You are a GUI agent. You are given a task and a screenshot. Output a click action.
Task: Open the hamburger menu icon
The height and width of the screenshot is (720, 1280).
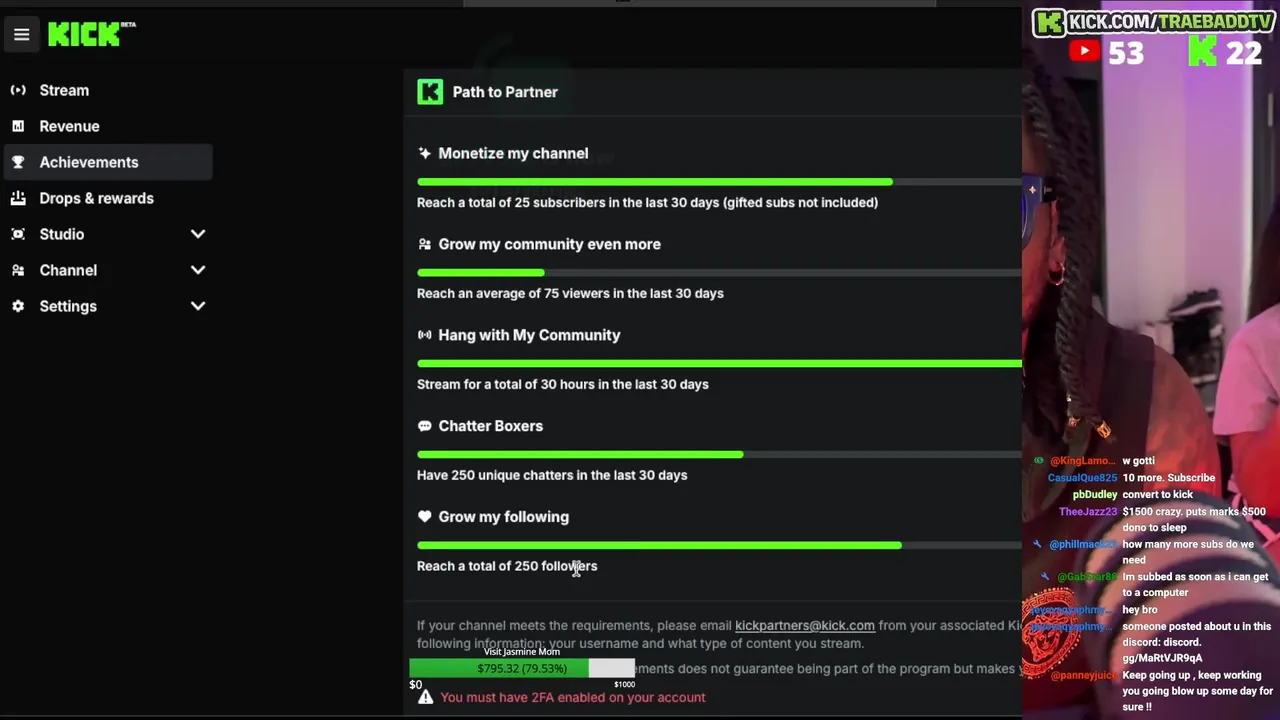point(21,35)
